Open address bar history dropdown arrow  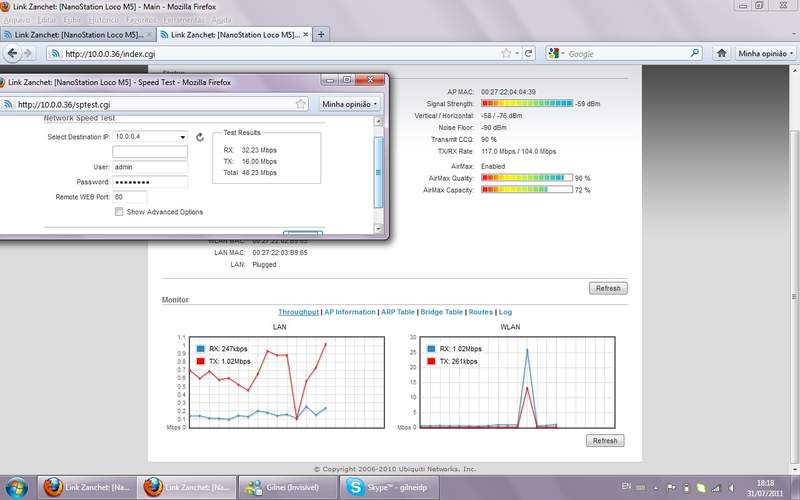point(517,53)
